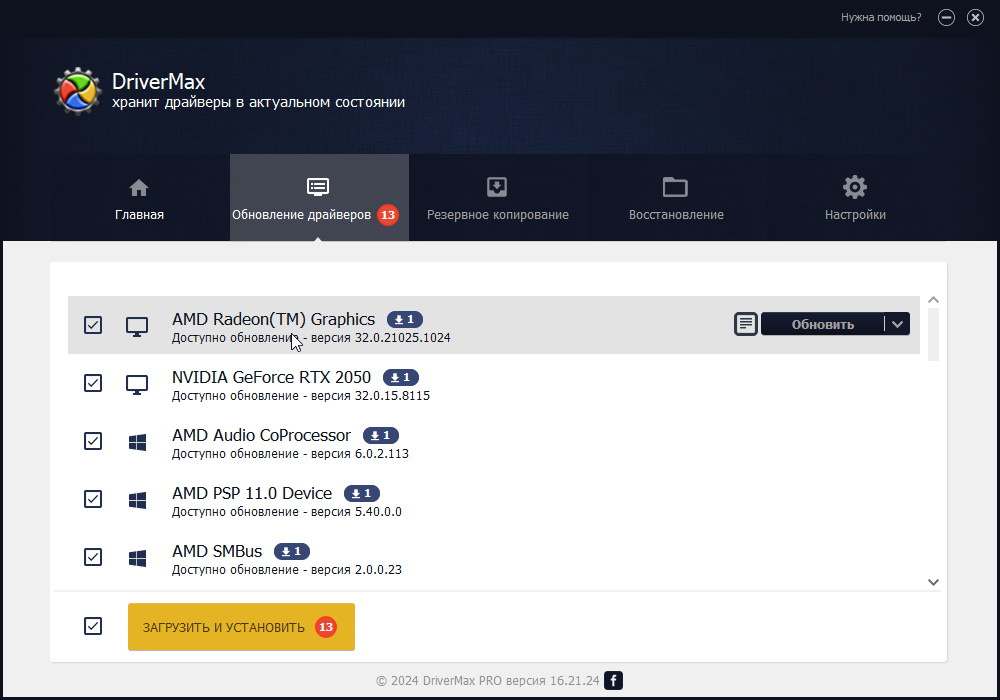Click Windows icon beside AMD Audio CoProcessor
1000x700 pixels.
(137, 442)
